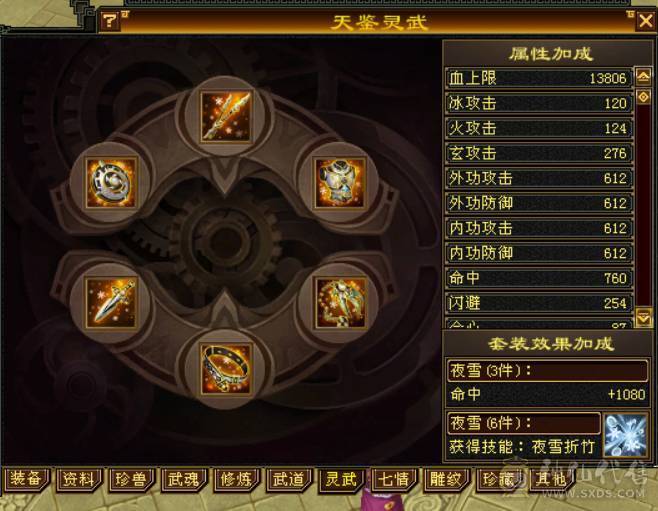
Task: Open the 七情 tab
Action: [394, 479]
